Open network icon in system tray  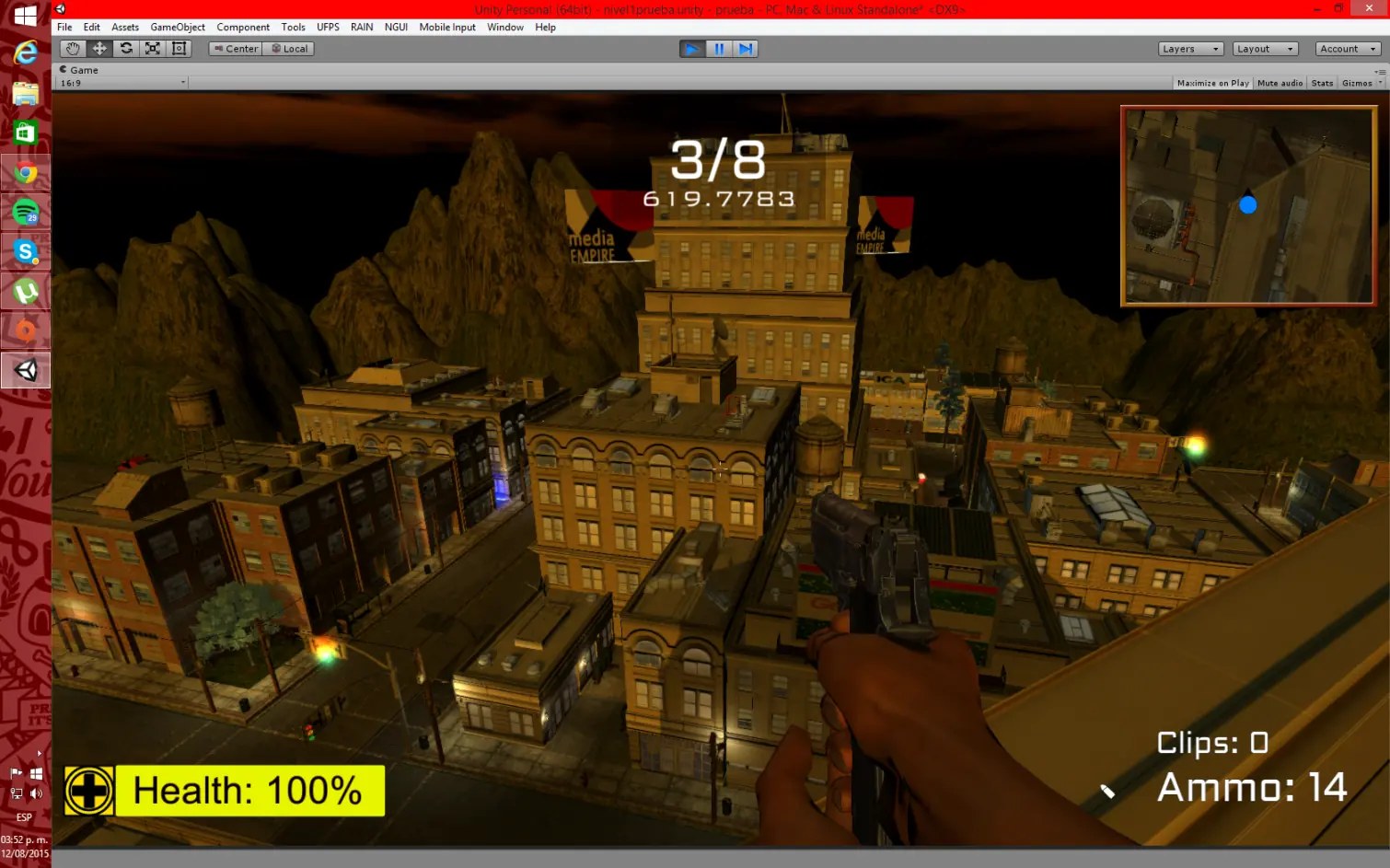pos(16,793)
